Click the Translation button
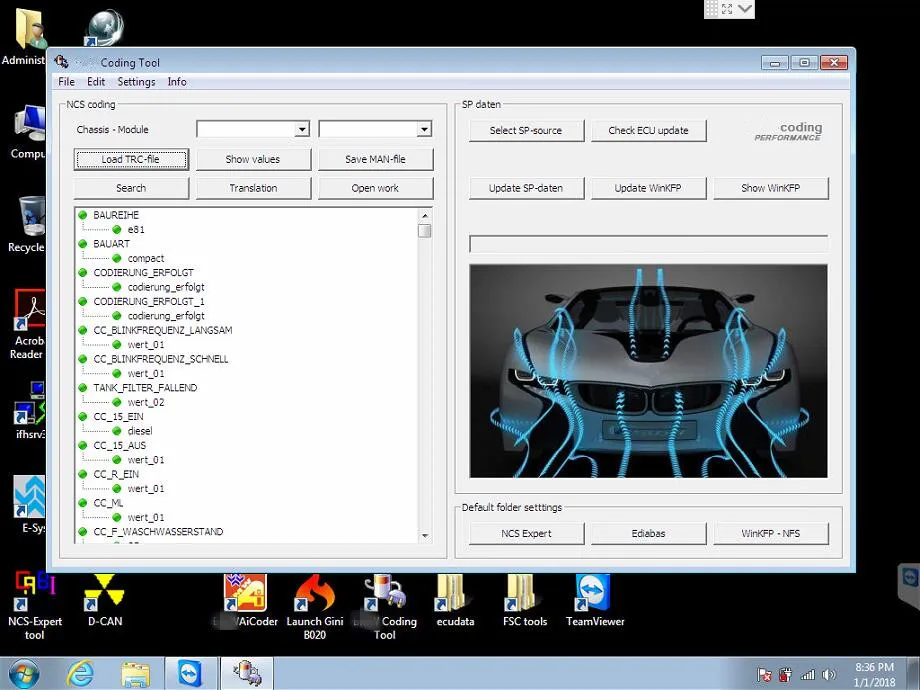The width and height of the screenshot is (920, 690). [x=253, y=188]
